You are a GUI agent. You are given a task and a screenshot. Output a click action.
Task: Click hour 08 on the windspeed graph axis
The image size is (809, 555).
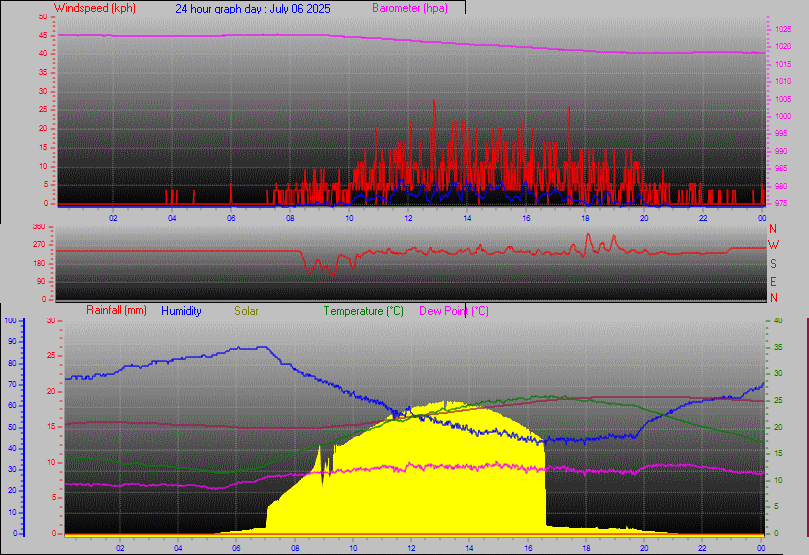290,218
